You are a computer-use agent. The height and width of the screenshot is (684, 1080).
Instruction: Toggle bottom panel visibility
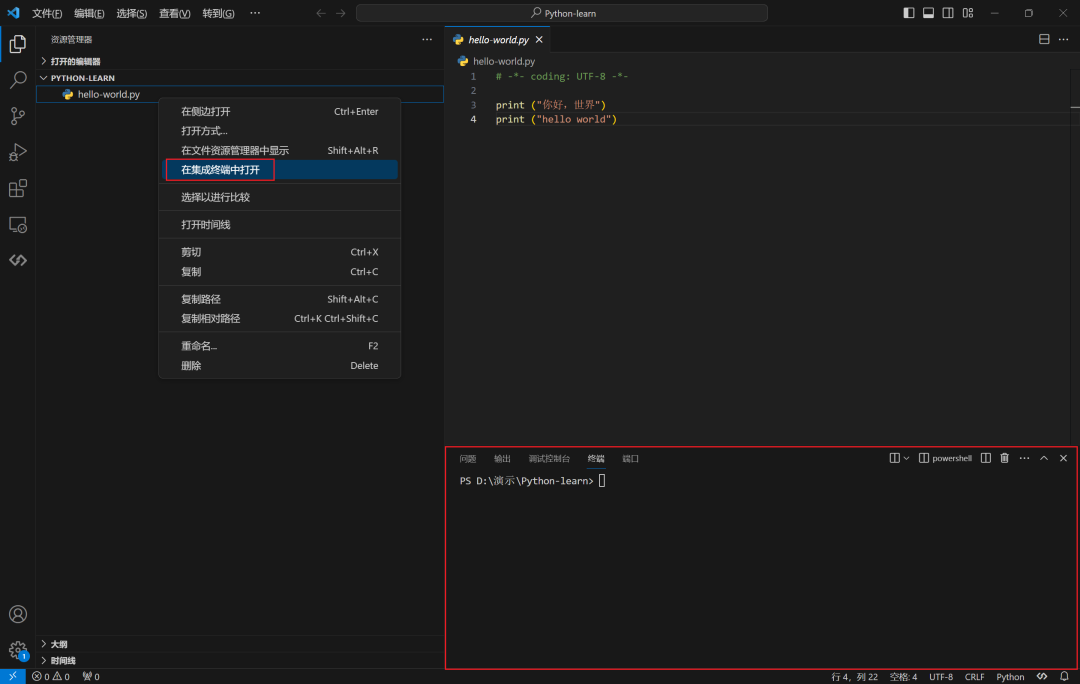point(928,13)
